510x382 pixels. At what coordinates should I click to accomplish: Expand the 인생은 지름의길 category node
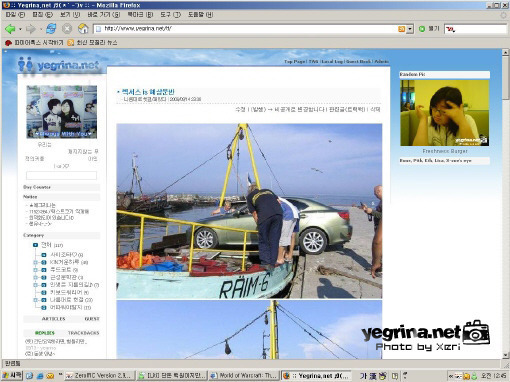(35, 285)
